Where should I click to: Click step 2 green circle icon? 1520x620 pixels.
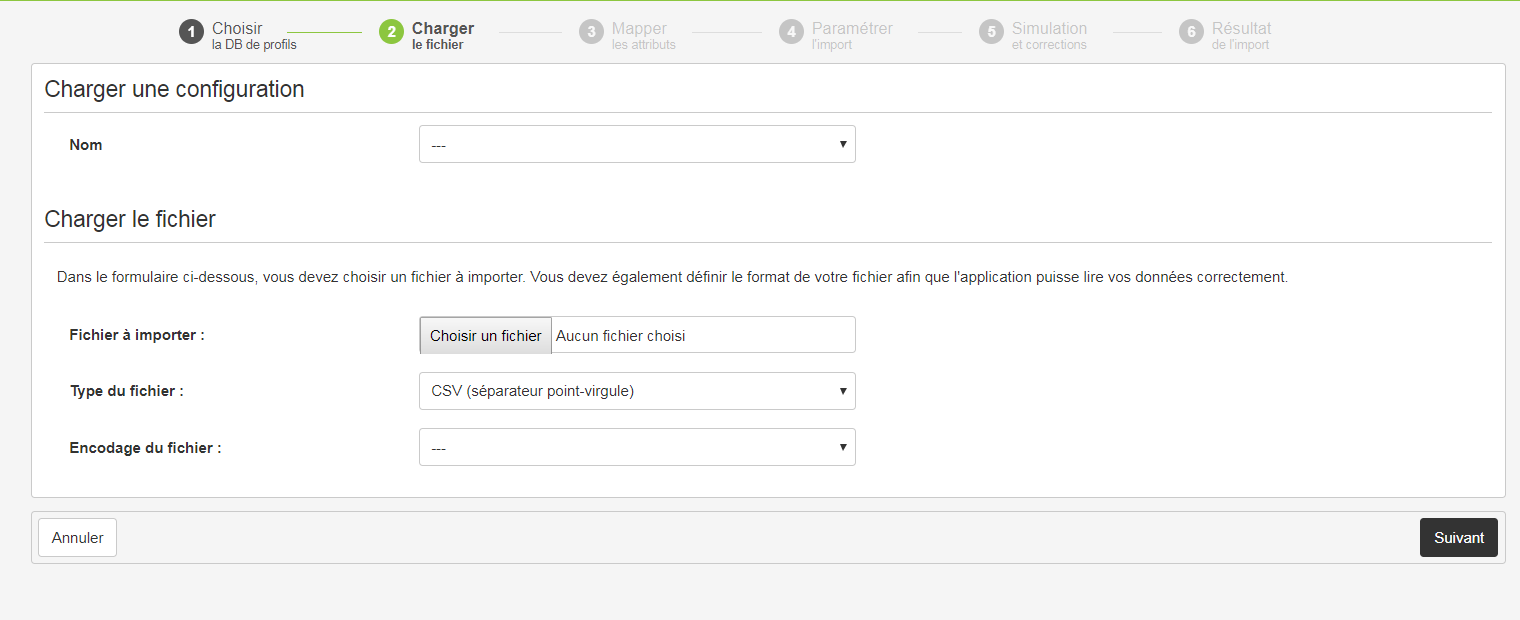pyautogui.click(x=391, y=32)
